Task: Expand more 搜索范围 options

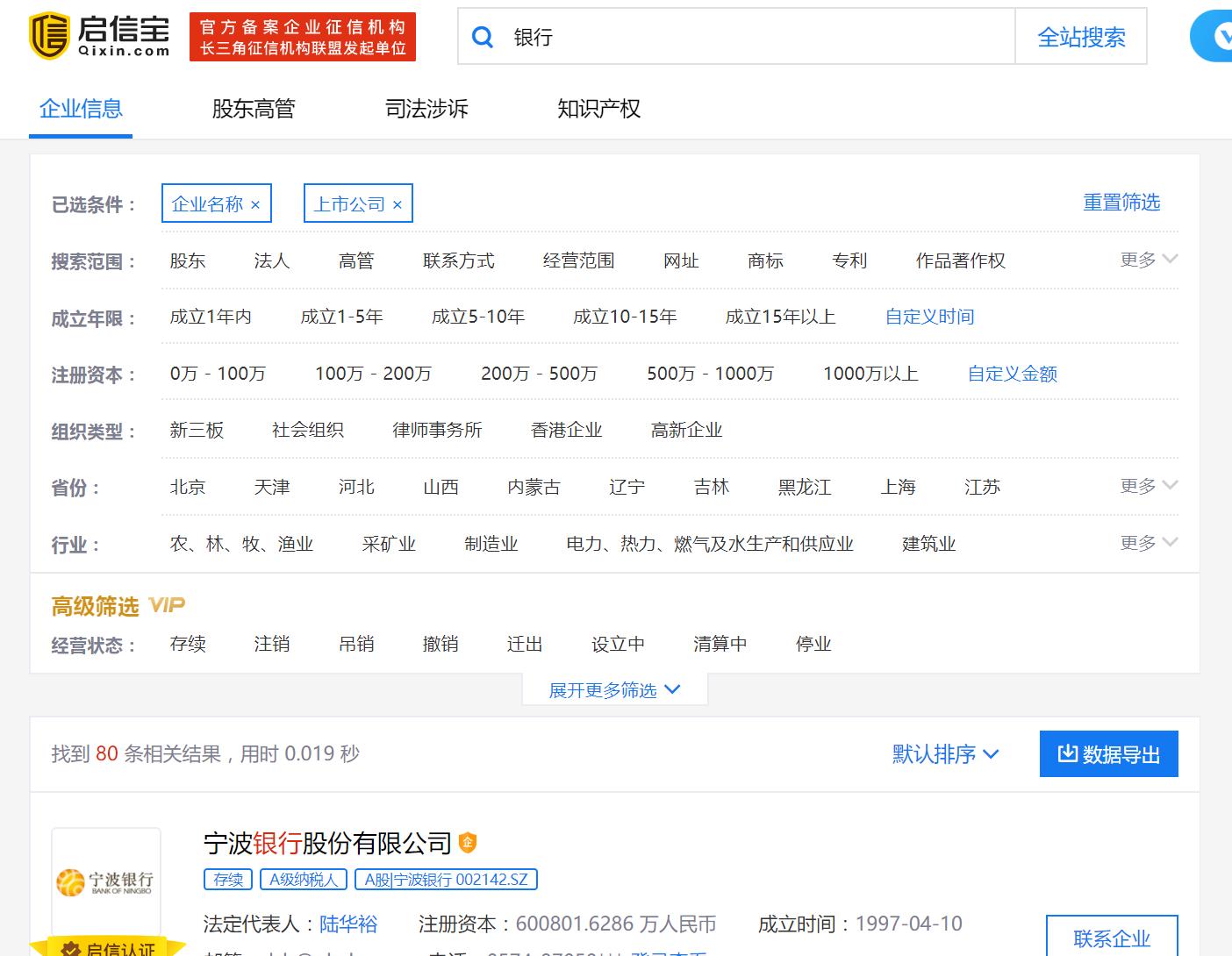Action: 1149,260
